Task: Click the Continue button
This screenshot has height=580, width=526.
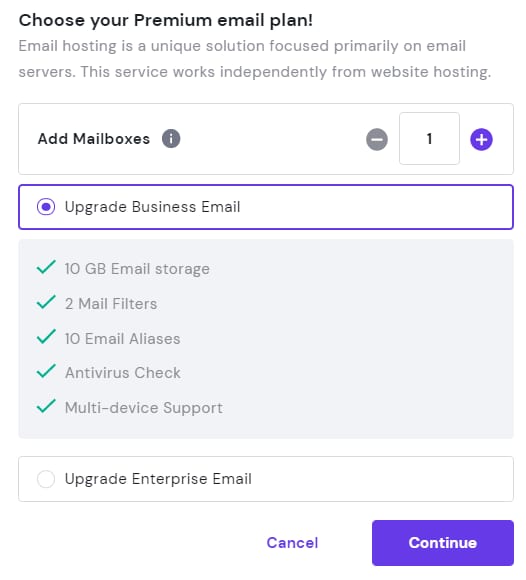Action: click(x=443, y=543)
